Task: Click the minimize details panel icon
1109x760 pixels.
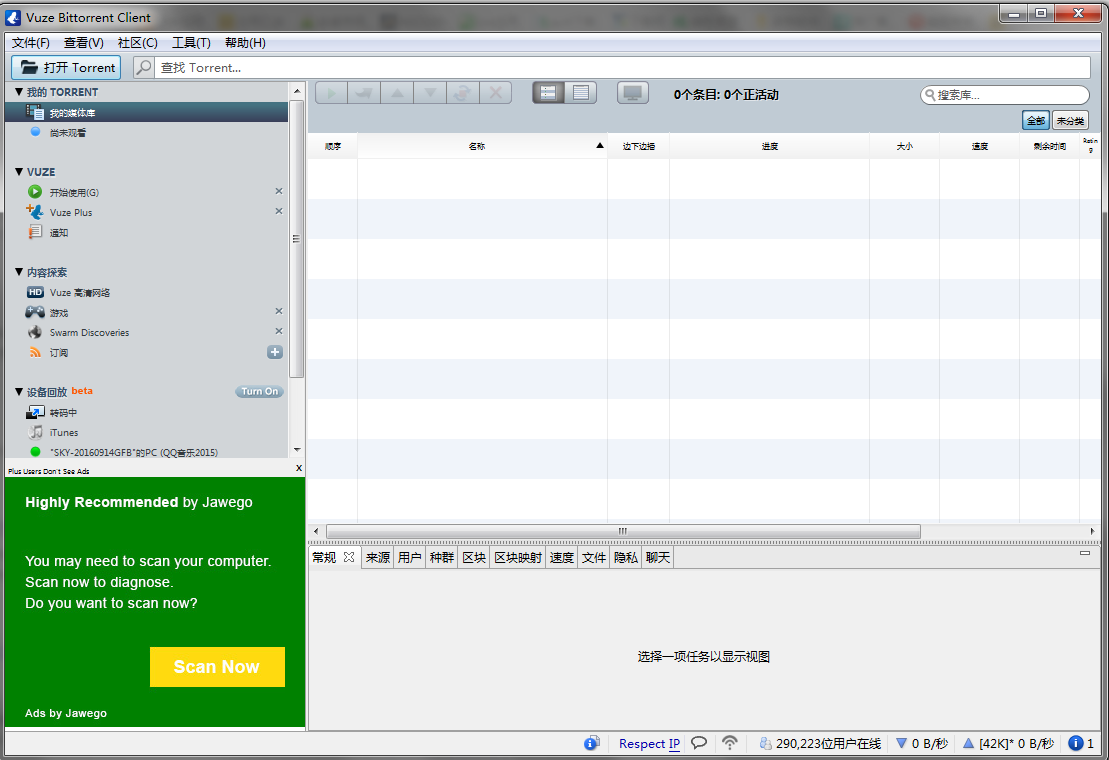Action: (x=1085, y=552)
